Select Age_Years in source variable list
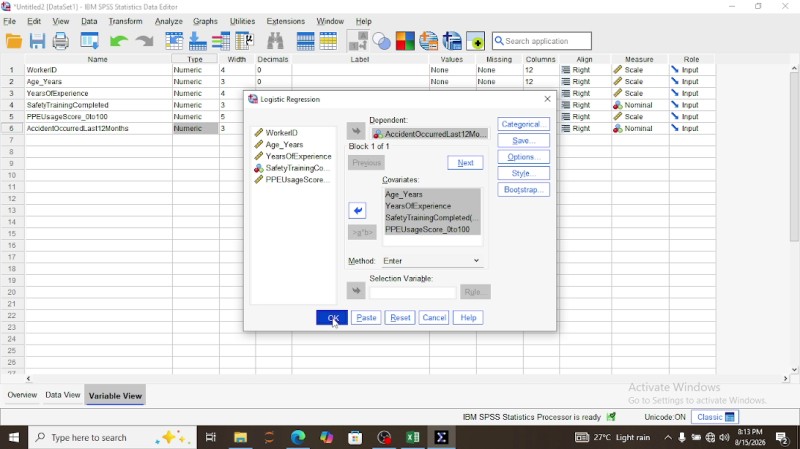800x449 pixels. (x=284, y=144)
